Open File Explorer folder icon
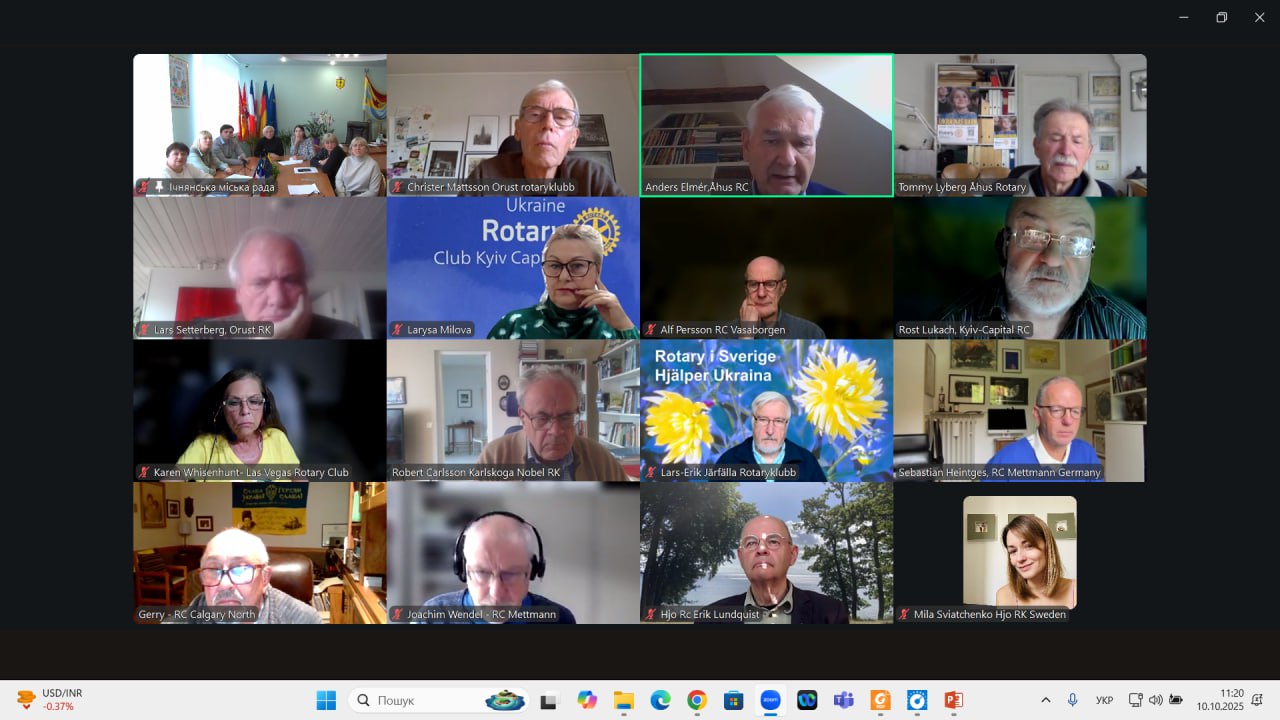1280x720 pixels. point(624,700)
